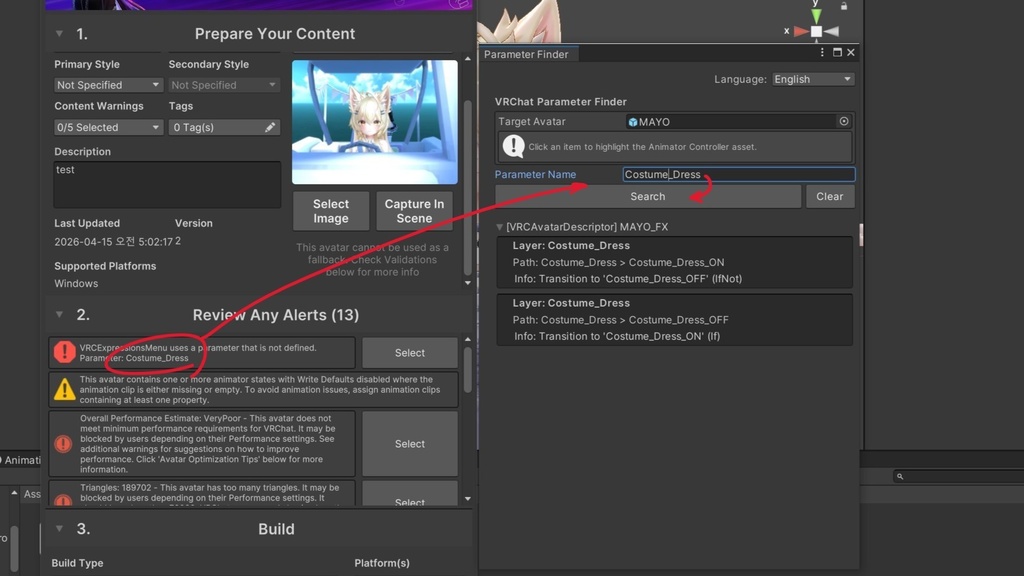Select the Parameter Finder tab
The width and height of the screenshot is (1024, 576).
527,54
